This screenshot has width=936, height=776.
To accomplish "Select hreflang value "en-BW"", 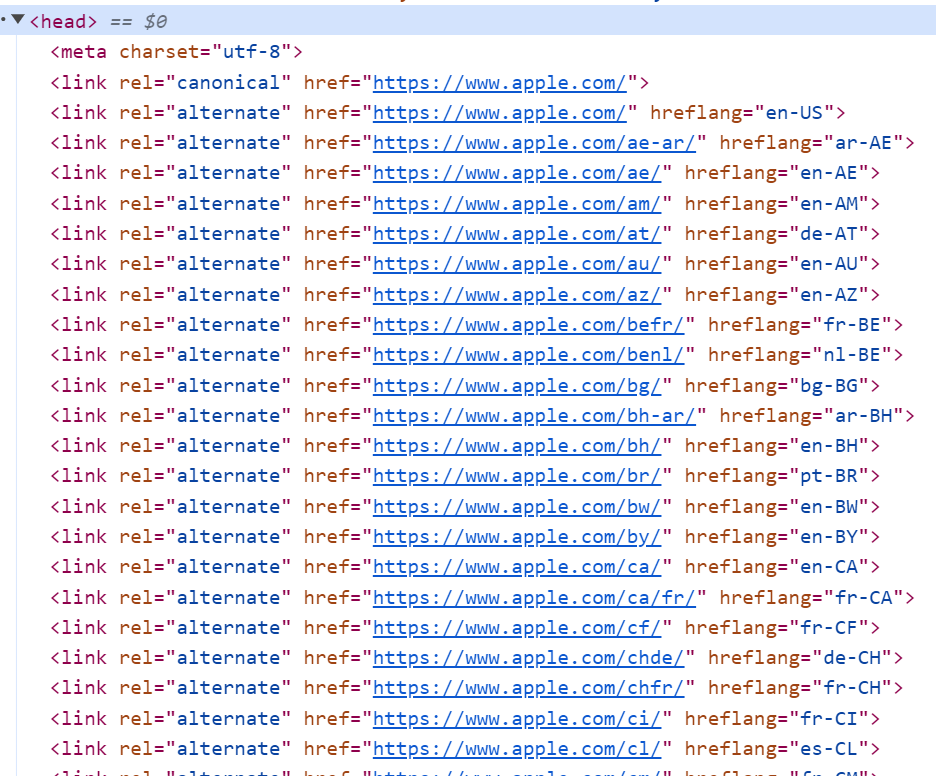I will [x=829, y=506].
